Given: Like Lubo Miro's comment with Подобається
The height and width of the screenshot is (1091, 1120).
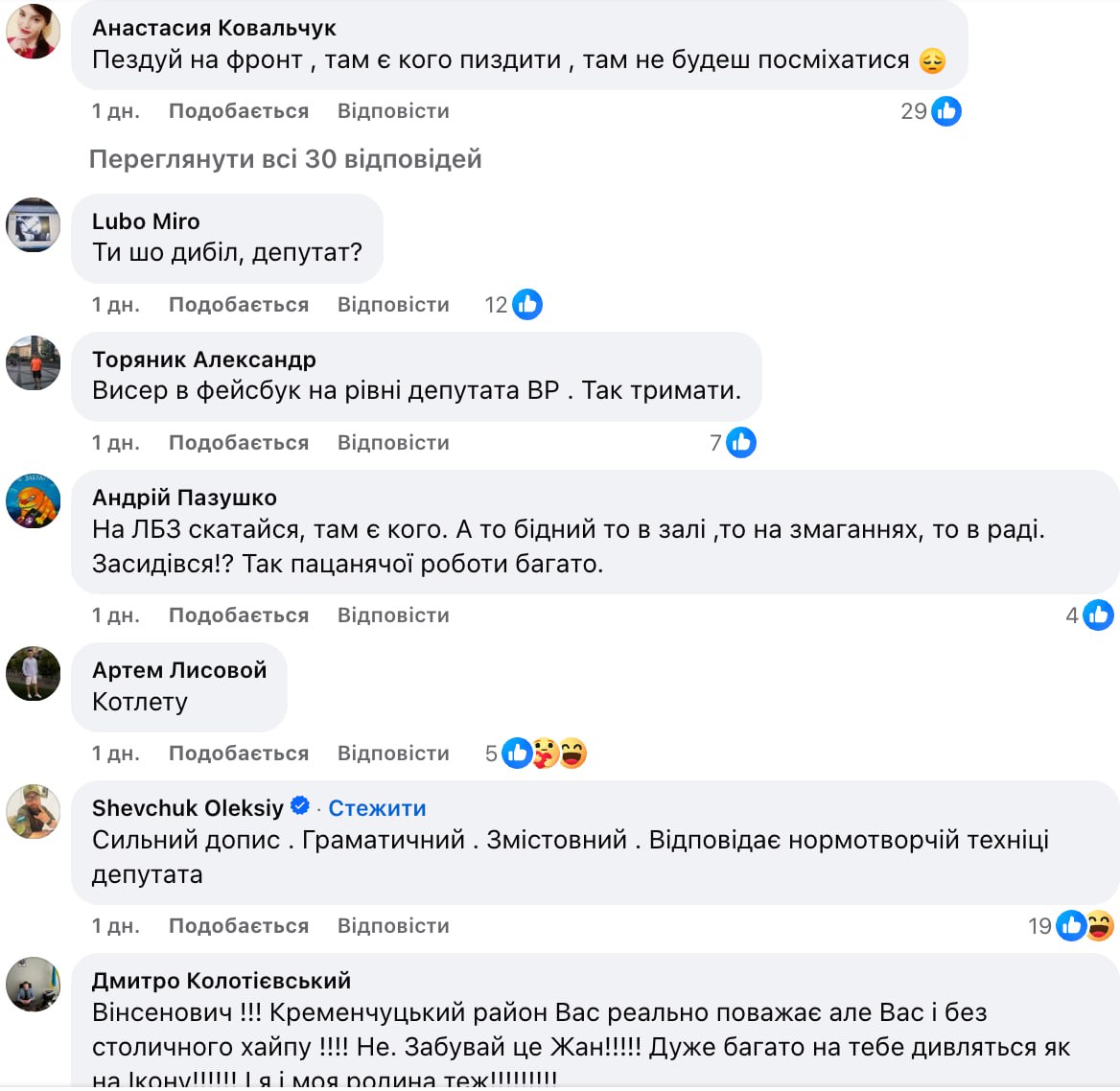Looking at the screenshot, I should pyautogui.click(x=239, y=305).
